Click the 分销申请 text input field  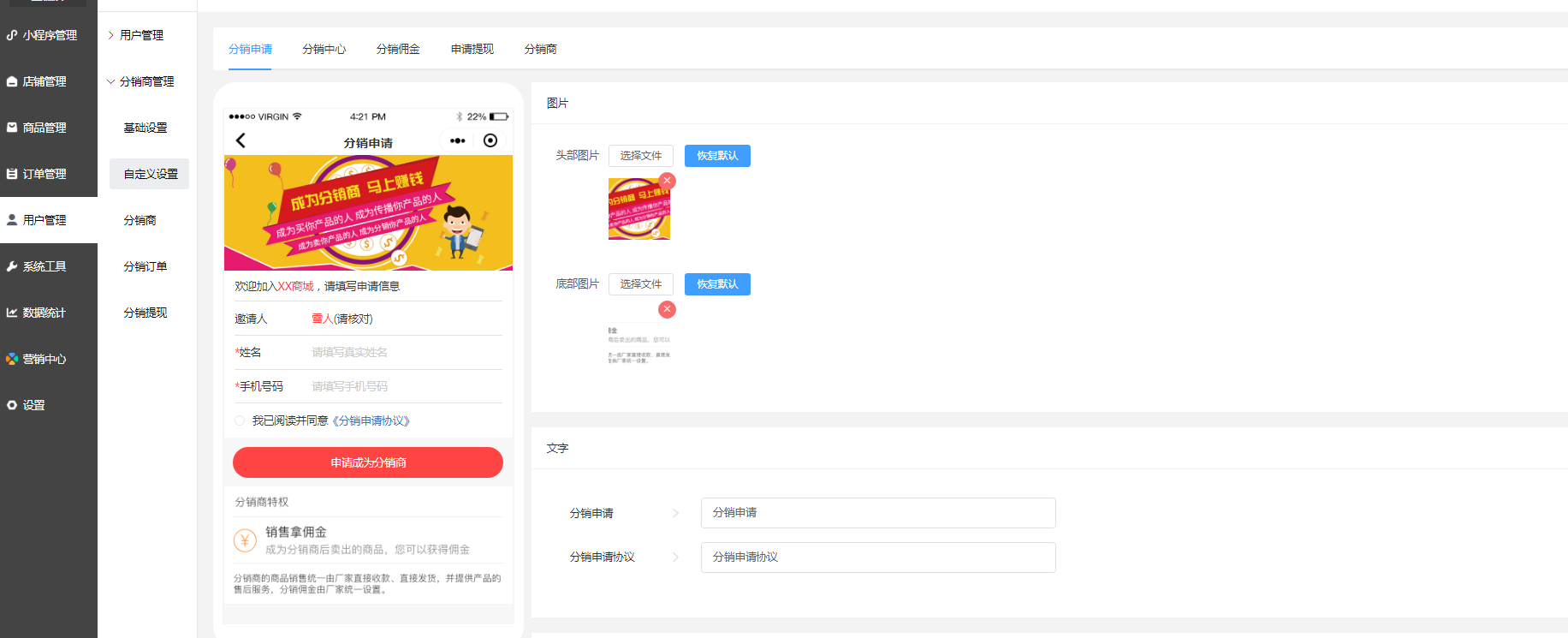tap(878, 513)
